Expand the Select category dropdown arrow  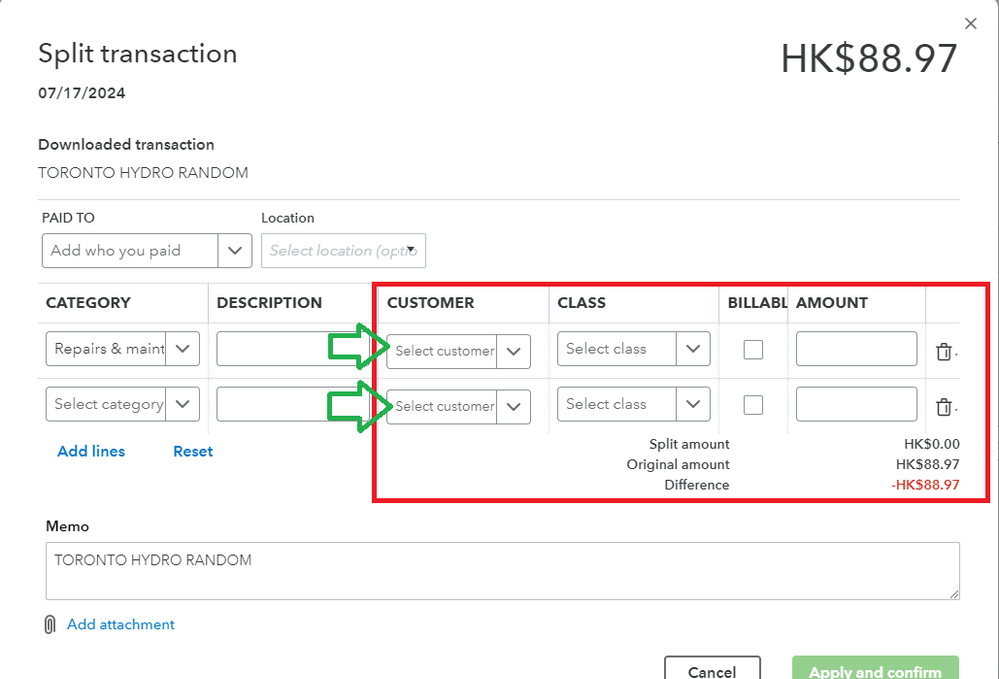pyautogui.click(x=182, y=404)
